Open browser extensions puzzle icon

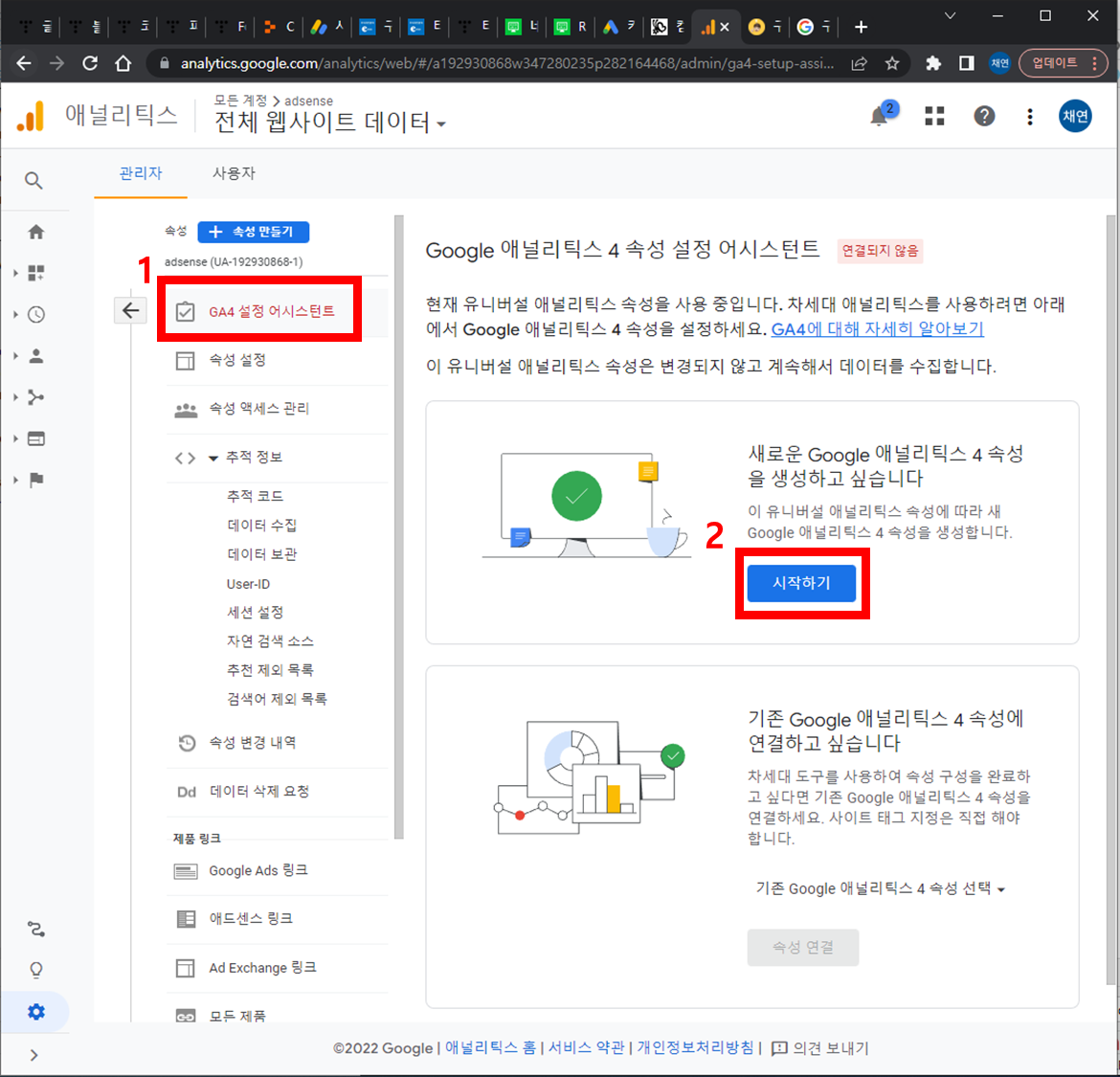pyautogui.click(x=933, y=63)
